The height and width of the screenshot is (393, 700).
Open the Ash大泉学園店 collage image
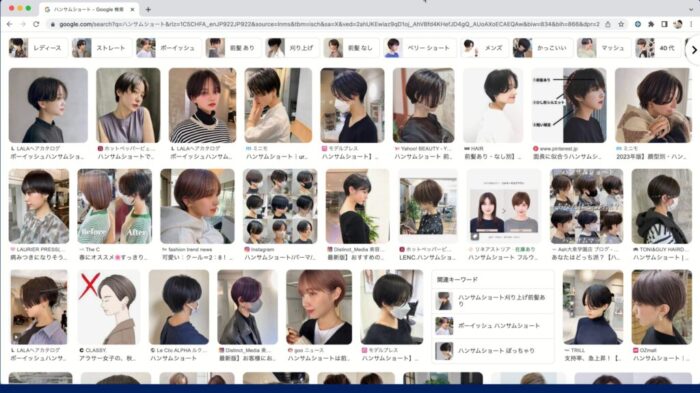point(587,206)
